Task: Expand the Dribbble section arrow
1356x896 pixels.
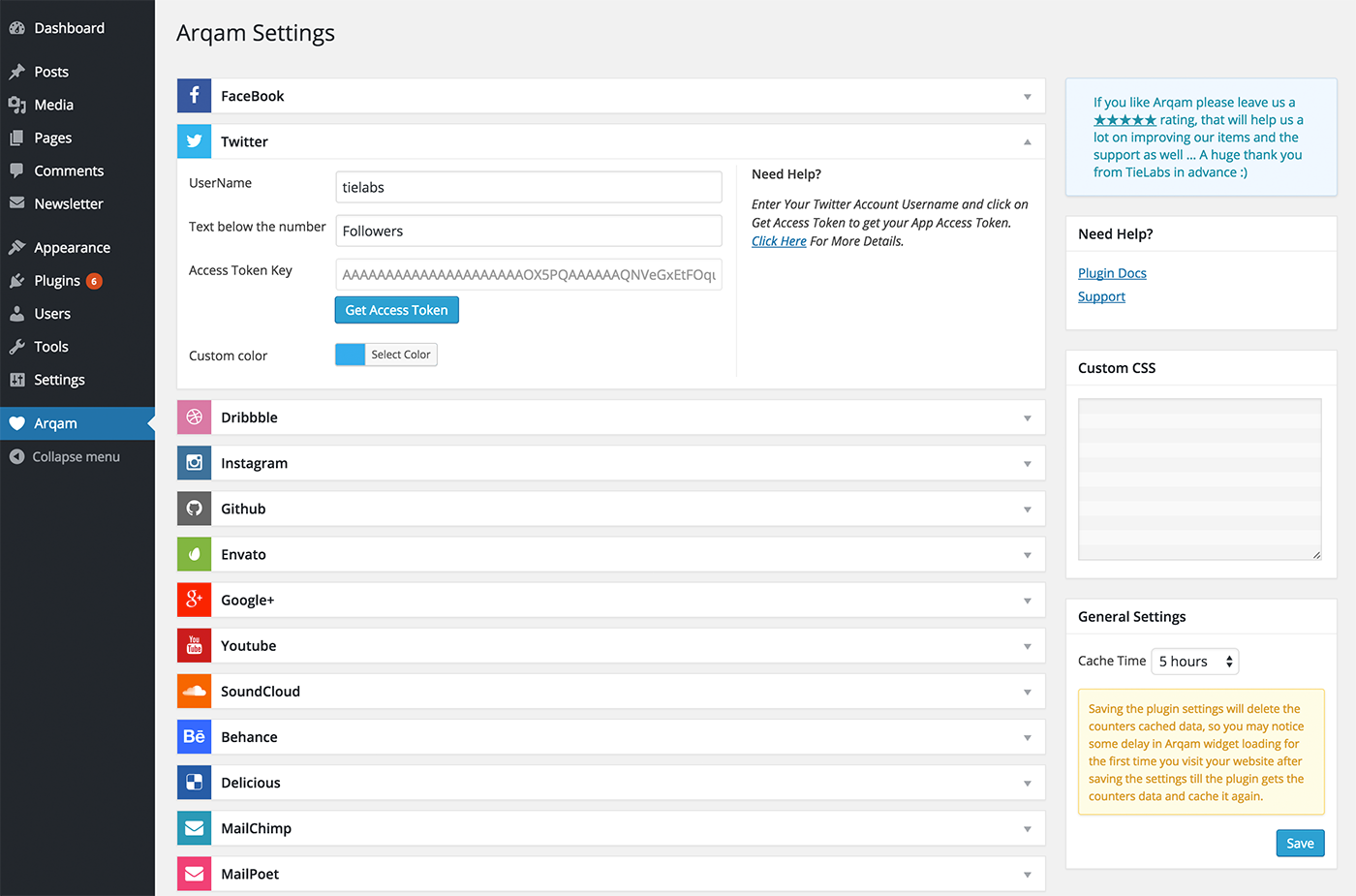Action: 1027,418
